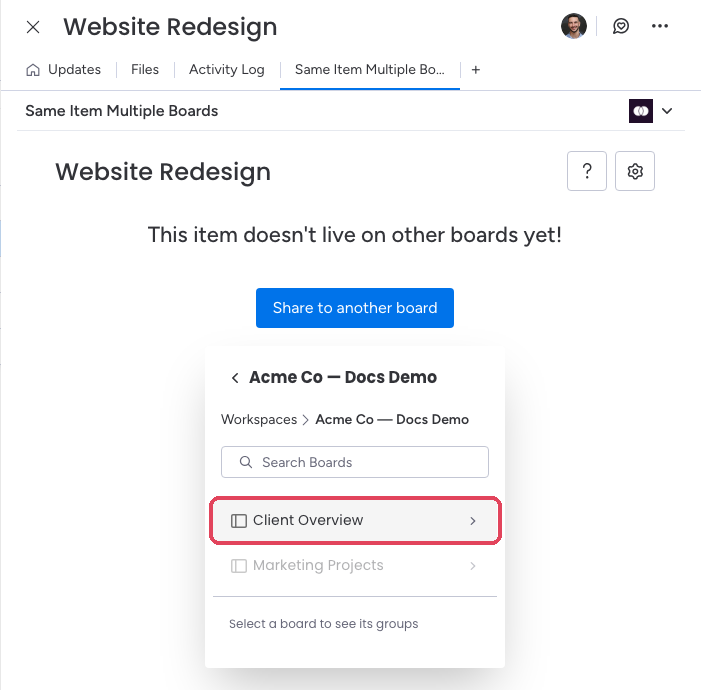Add a new view with plus icon

pos(476,70)
